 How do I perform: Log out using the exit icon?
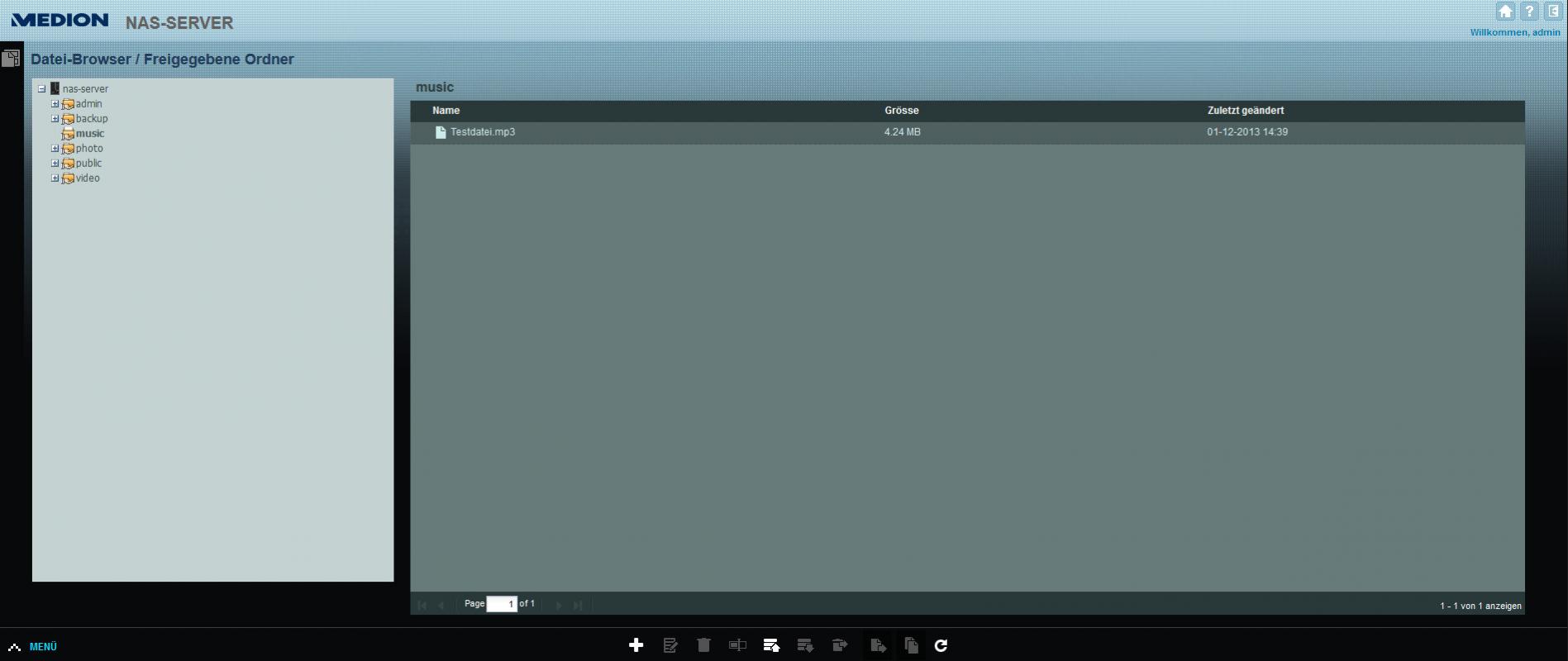tap(1554, 12)
